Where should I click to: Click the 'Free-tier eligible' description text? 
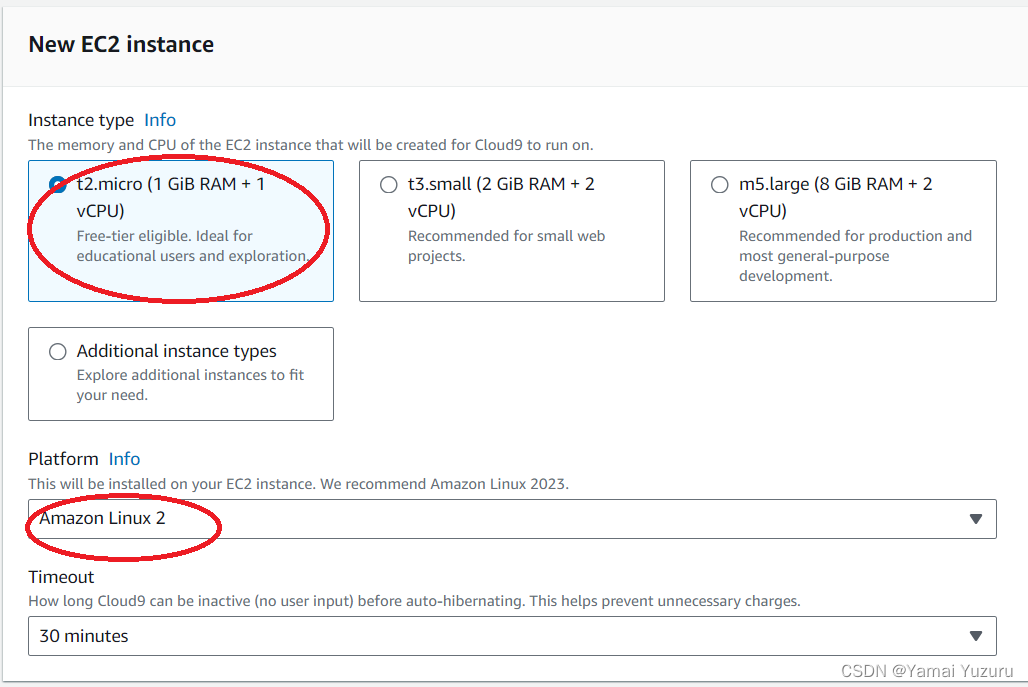193,246
